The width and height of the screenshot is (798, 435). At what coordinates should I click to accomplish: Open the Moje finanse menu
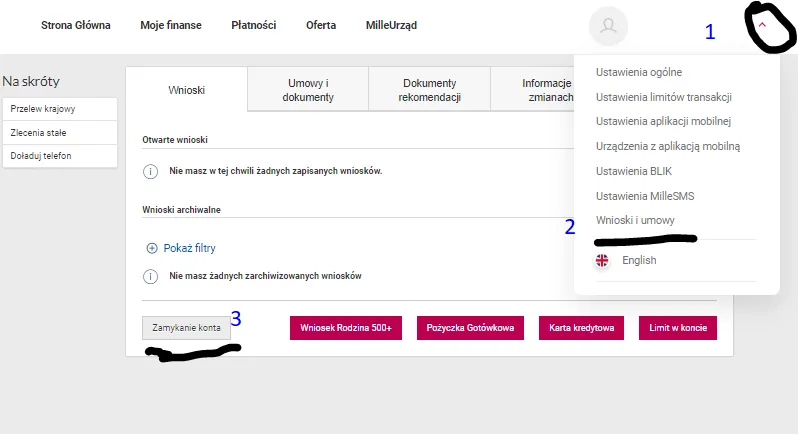coord(170,25)
